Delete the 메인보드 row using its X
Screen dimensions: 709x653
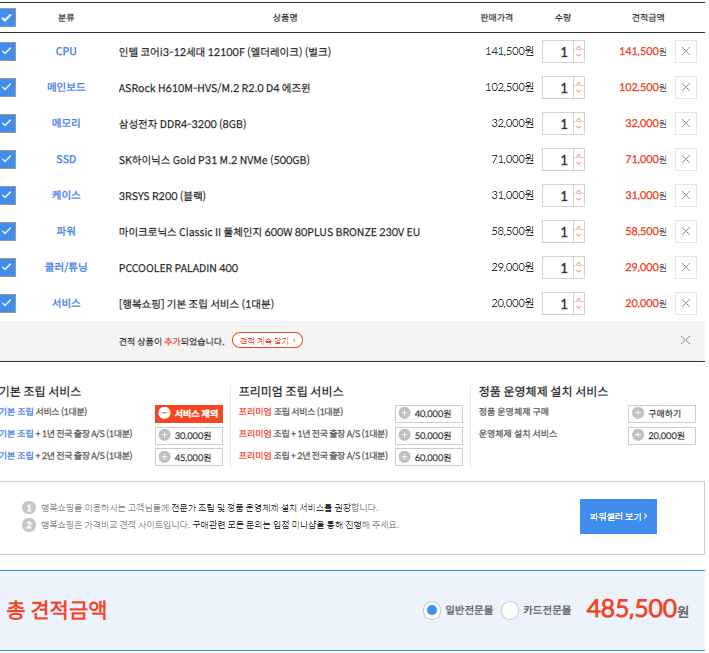(685, 87)
